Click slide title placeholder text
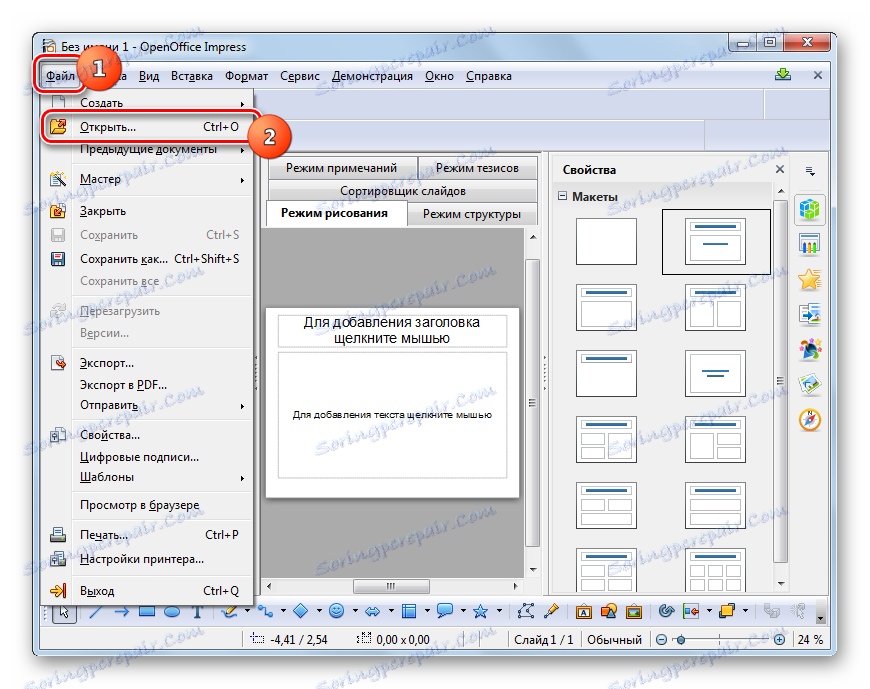Image resolution: width=870 pixels, height=689 pixels. pos(392,330)
